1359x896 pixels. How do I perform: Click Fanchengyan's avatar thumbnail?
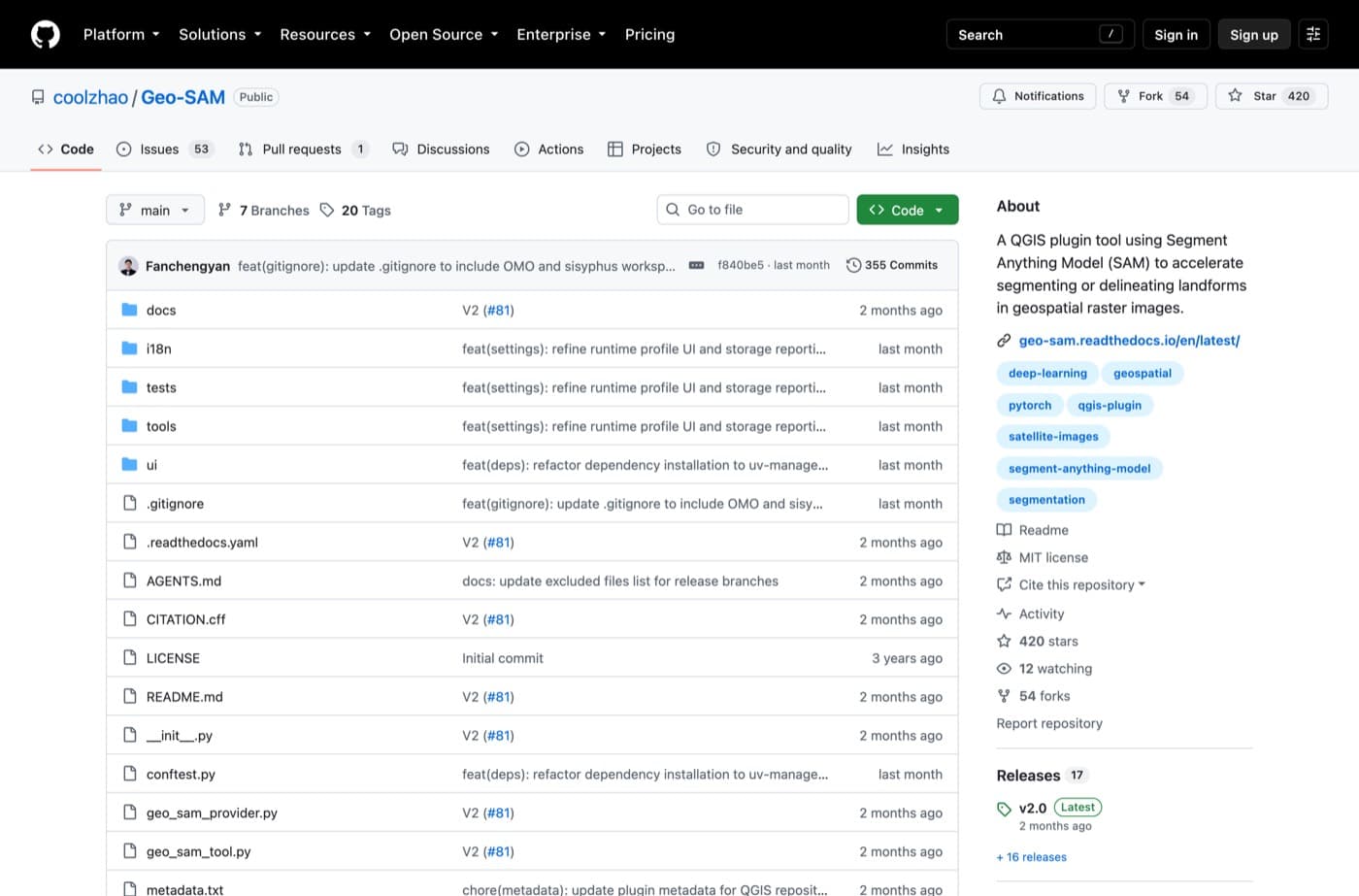click(128, 266)
